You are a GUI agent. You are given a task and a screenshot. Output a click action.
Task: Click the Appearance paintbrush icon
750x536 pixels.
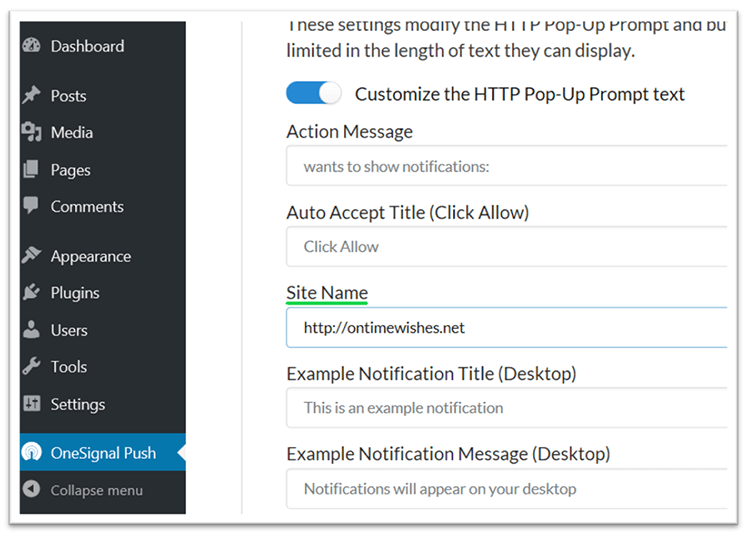(x=31, y=256)
